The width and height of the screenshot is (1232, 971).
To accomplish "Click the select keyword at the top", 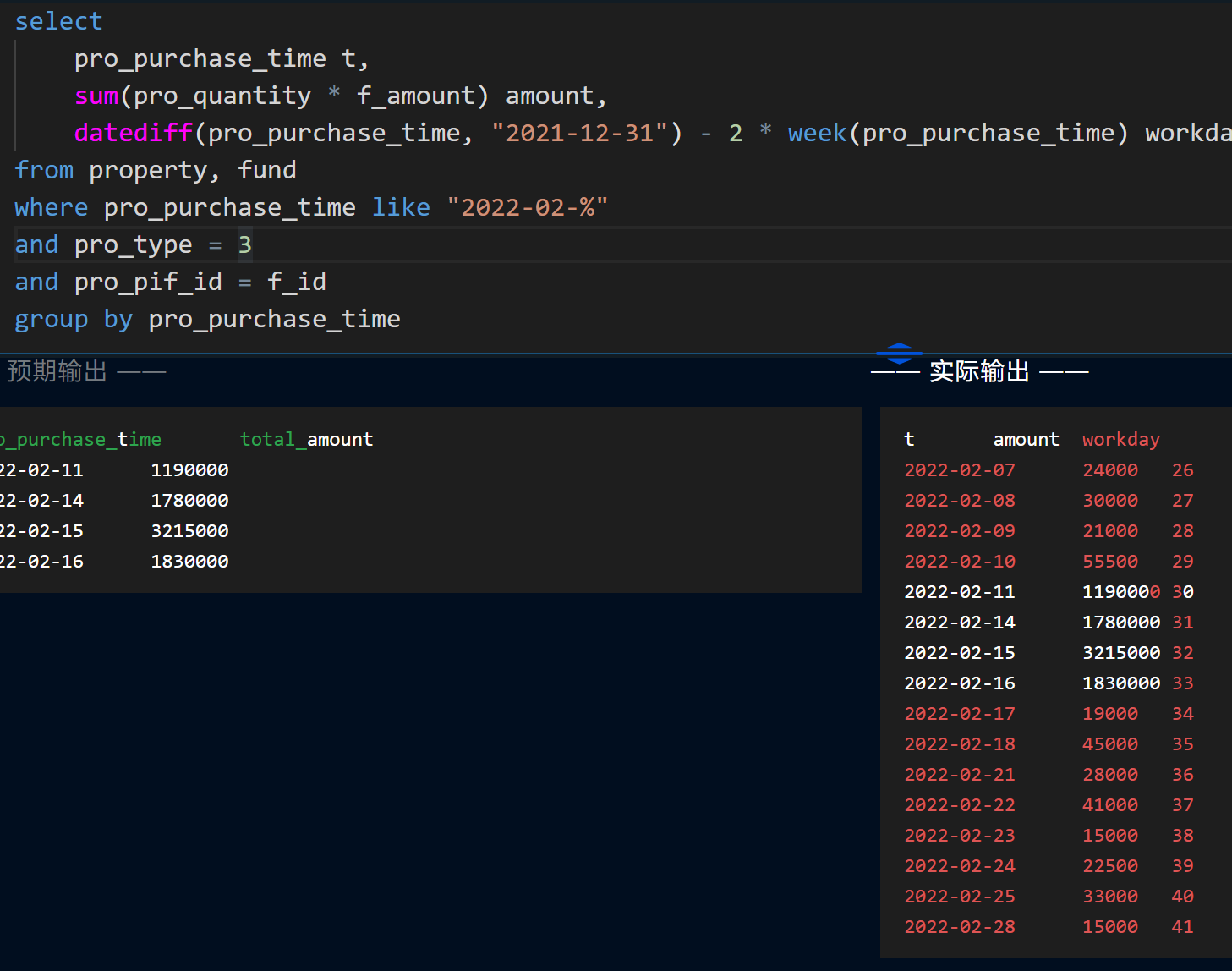I will (x=57, y=20).
